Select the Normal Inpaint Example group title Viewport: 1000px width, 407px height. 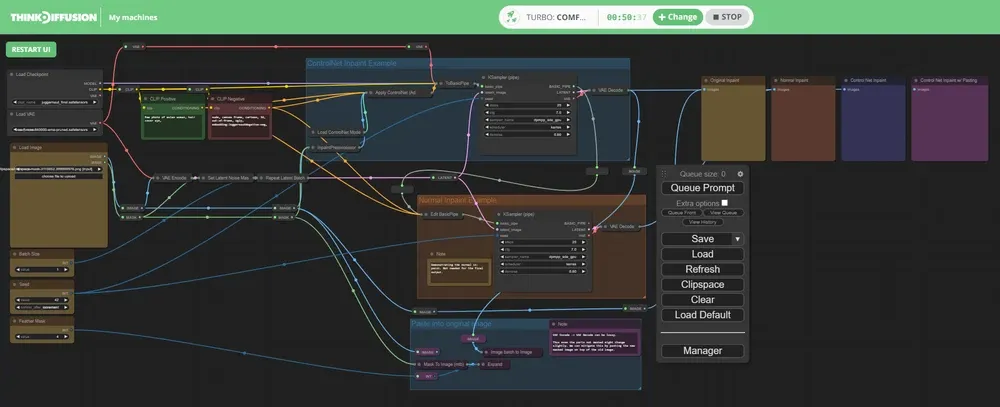(457, 200)
